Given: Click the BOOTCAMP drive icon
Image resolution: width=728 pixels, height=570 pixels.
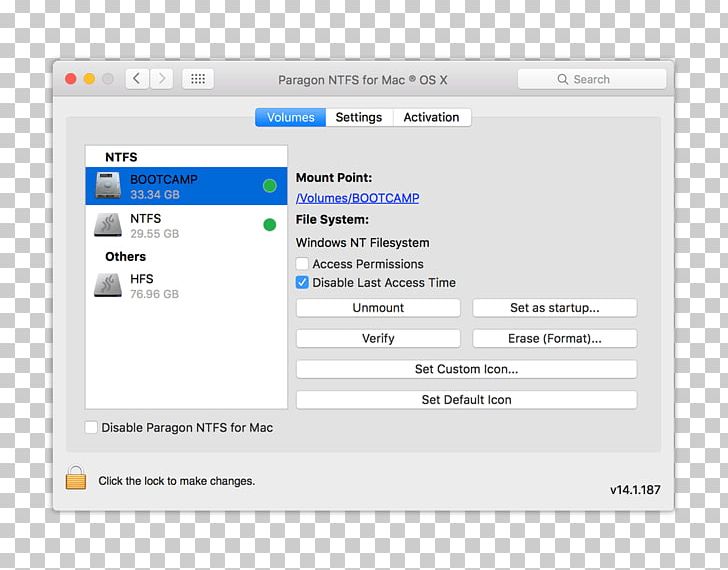Looking at the screenshot, I should [x=108, y=185].
